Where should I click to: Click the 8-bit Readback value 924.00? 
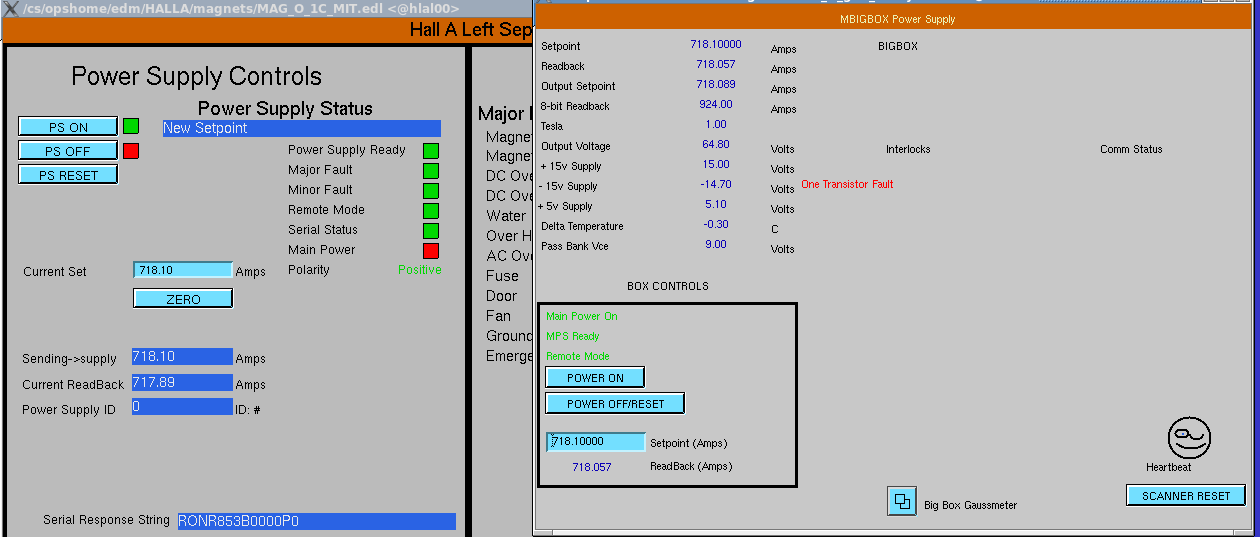pos(716,104)
